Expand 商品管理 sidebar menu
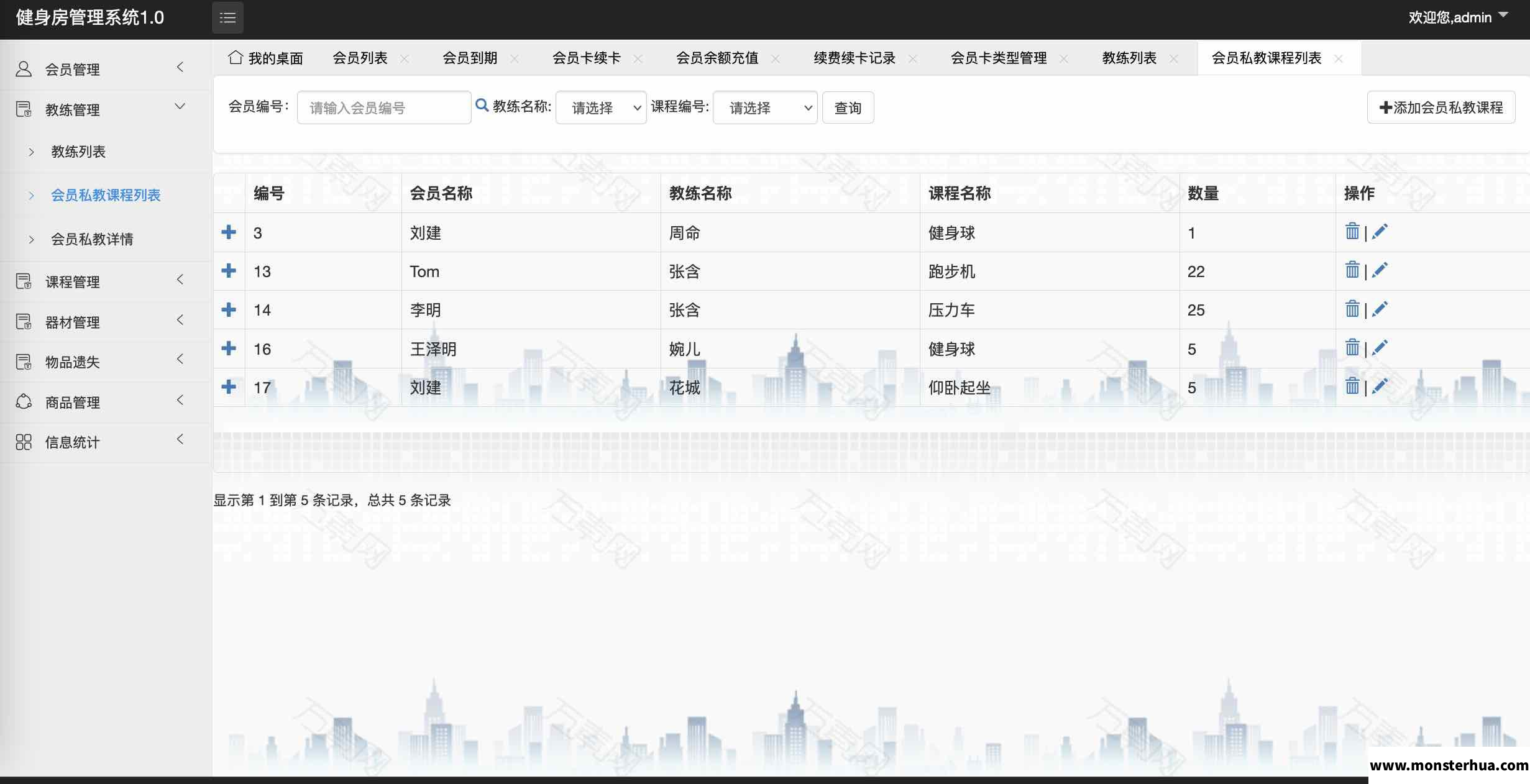Viewport: 1530px width, 784px height. (106, 402)
